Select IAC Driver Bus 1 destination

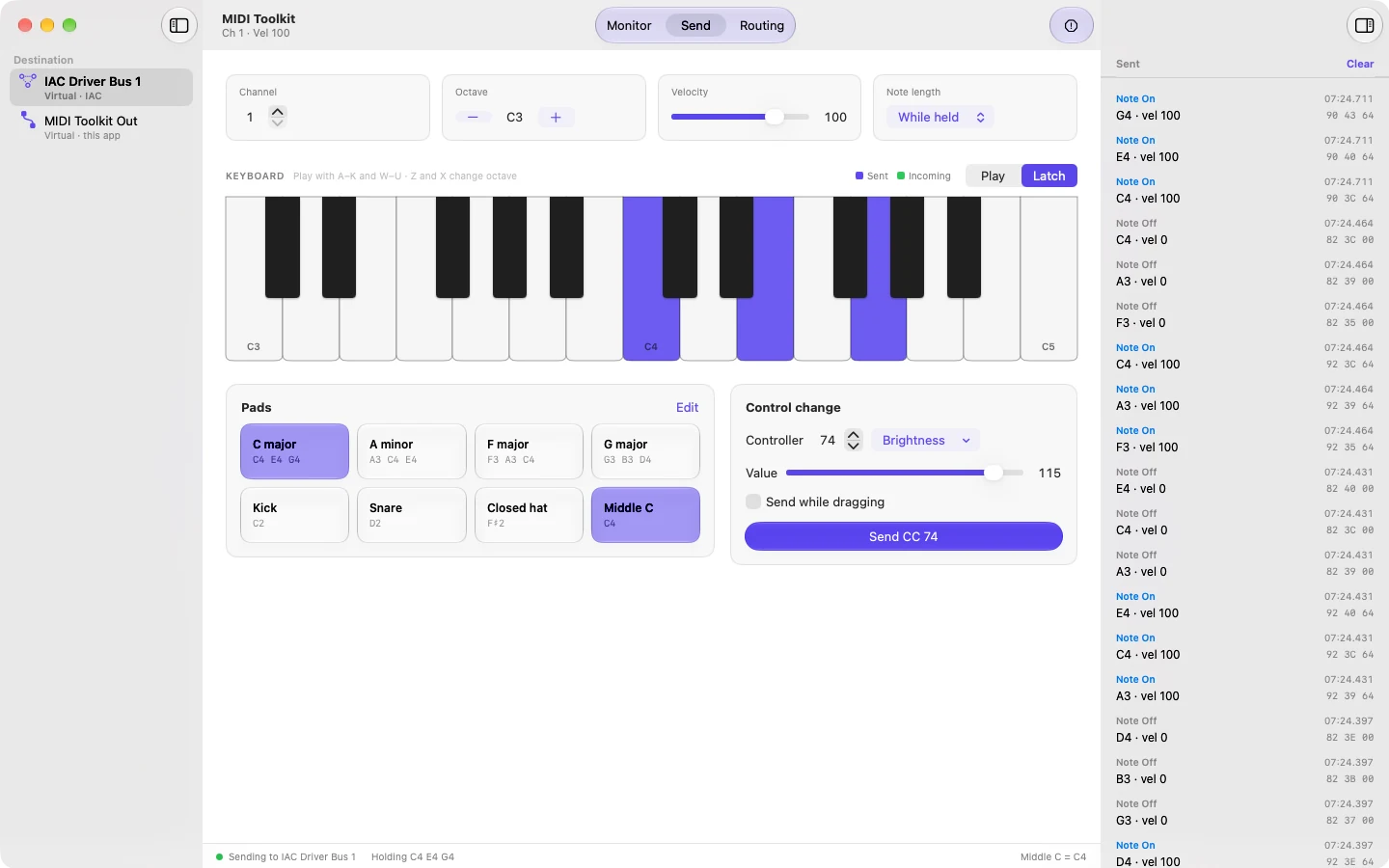click(101, 88)
